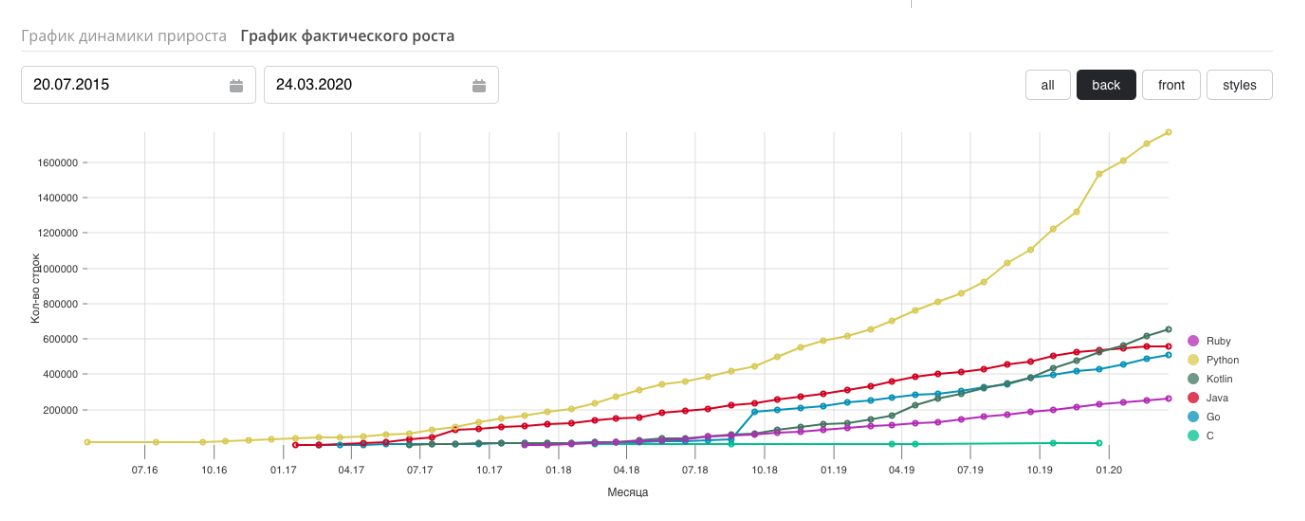Edit the start date field 20.07.2015
Screen dimensions: 1305x521
(120, 85)
